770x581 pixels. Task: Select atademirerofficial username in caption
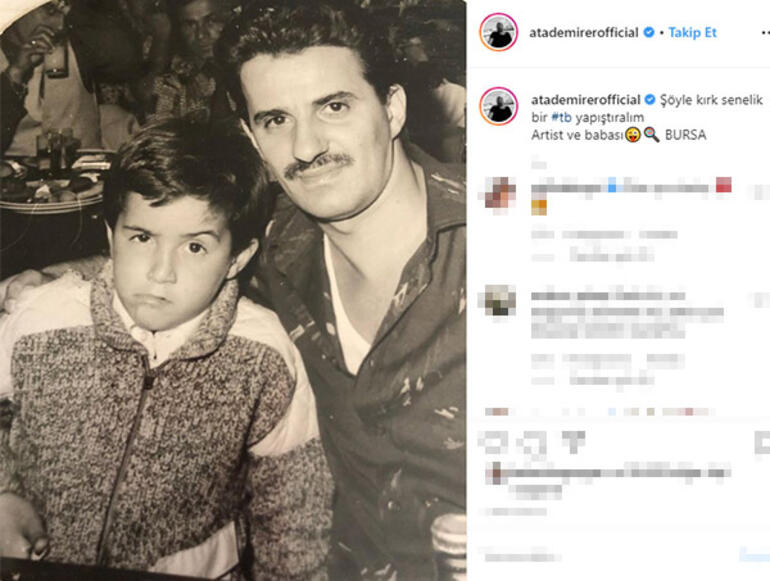pos(585,100)
